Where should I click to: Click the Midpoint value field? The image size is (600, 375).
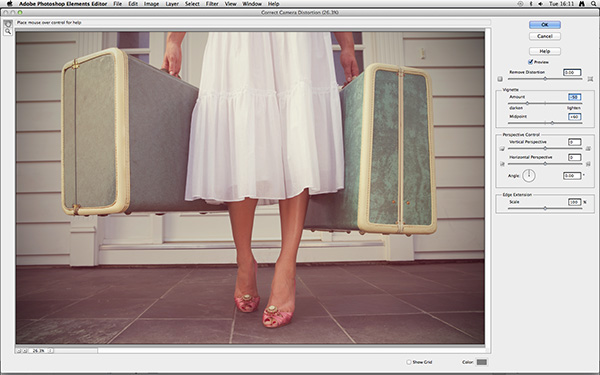[574, 117]
